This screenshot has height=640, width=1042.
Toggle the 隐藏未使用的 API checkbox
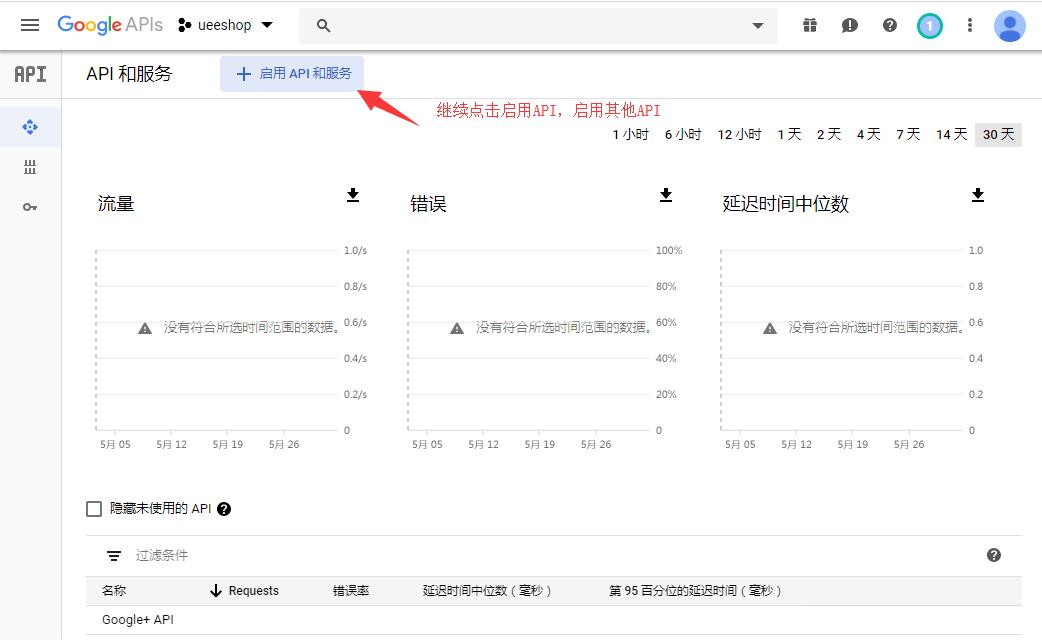pyautogui.click(x=94, y=509)
